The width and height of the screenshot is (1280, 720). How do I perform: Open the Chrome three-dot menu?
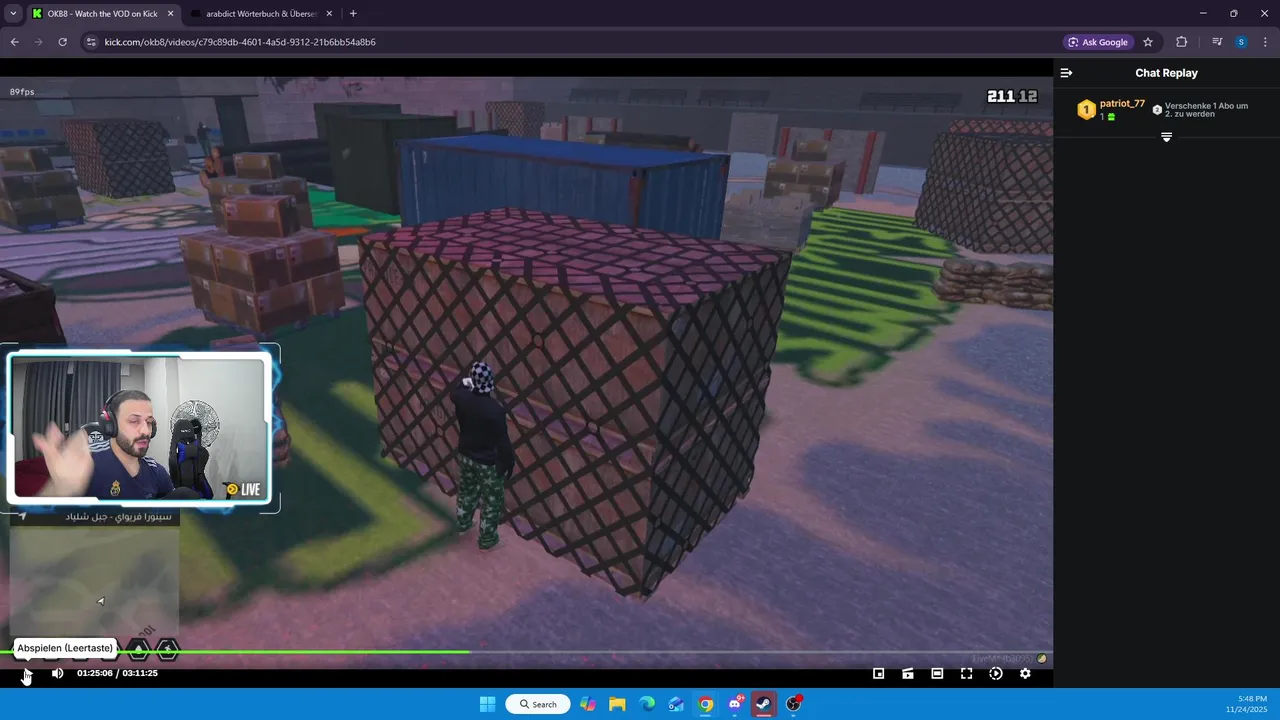(1265, 42)
